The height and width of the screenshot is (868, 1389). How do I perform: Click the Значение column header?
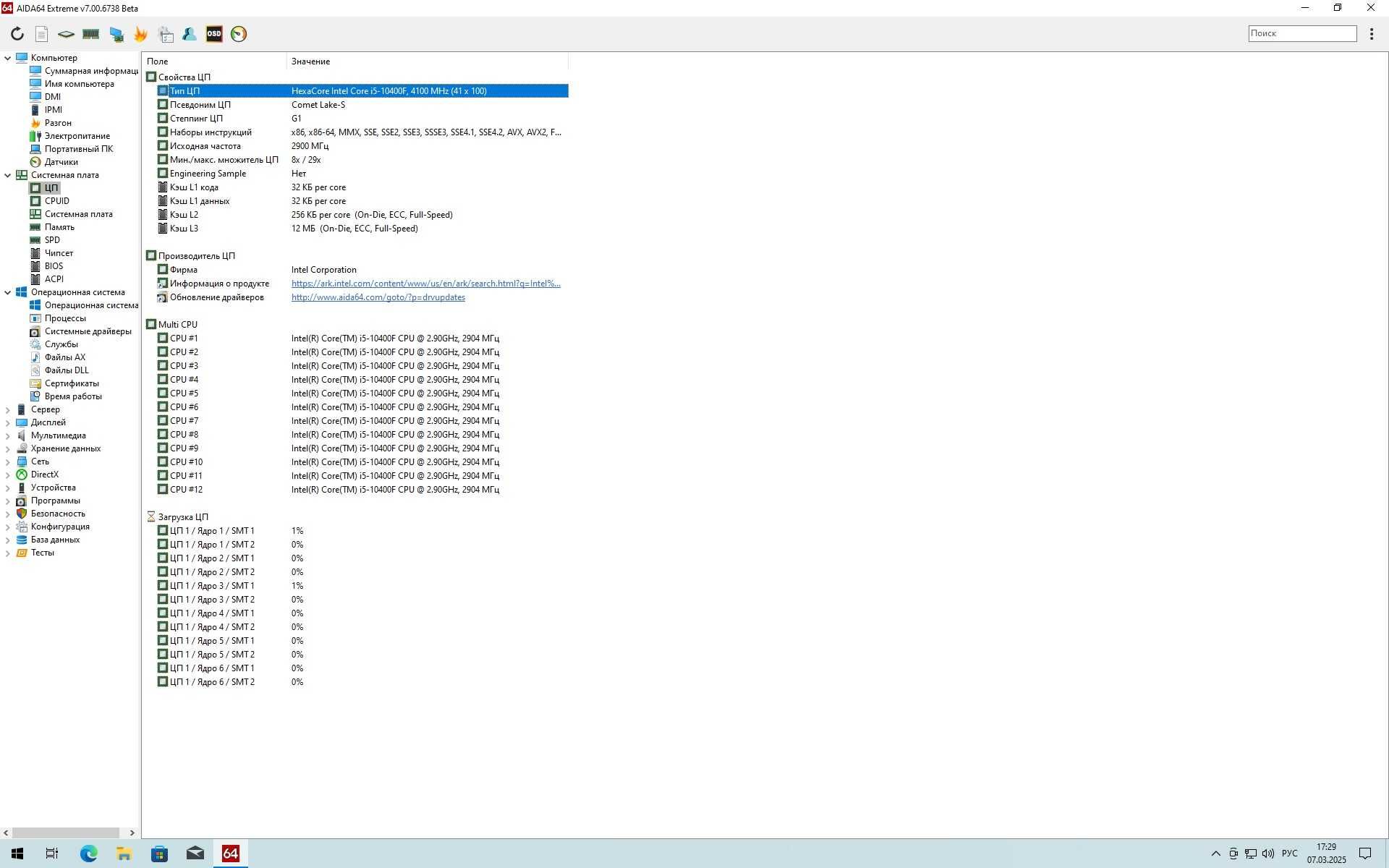tap(427, 61)
